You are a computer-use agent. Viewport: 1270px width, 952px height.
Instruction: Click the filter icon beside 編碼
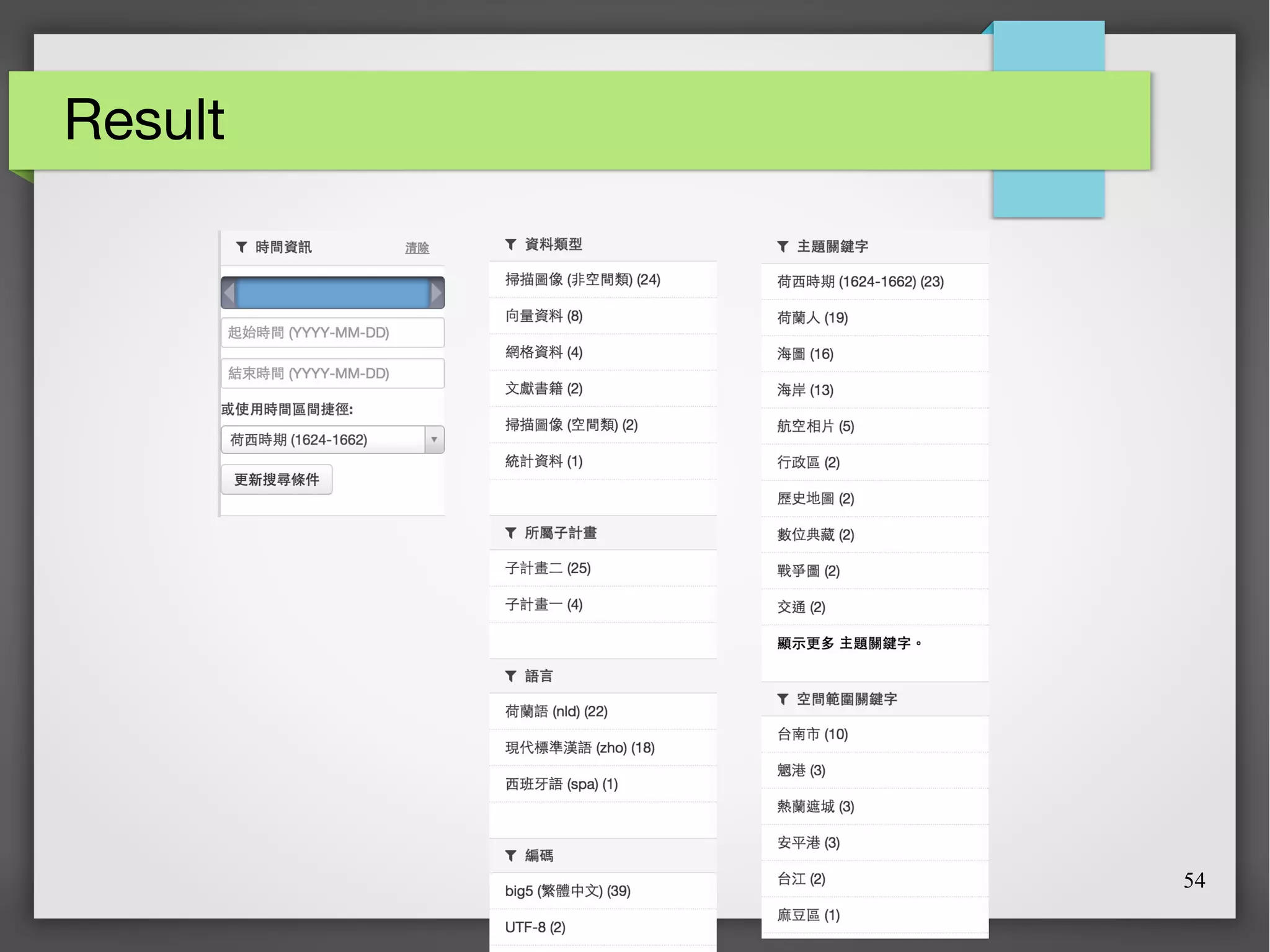pyautogui.click(x=511, y=856)
